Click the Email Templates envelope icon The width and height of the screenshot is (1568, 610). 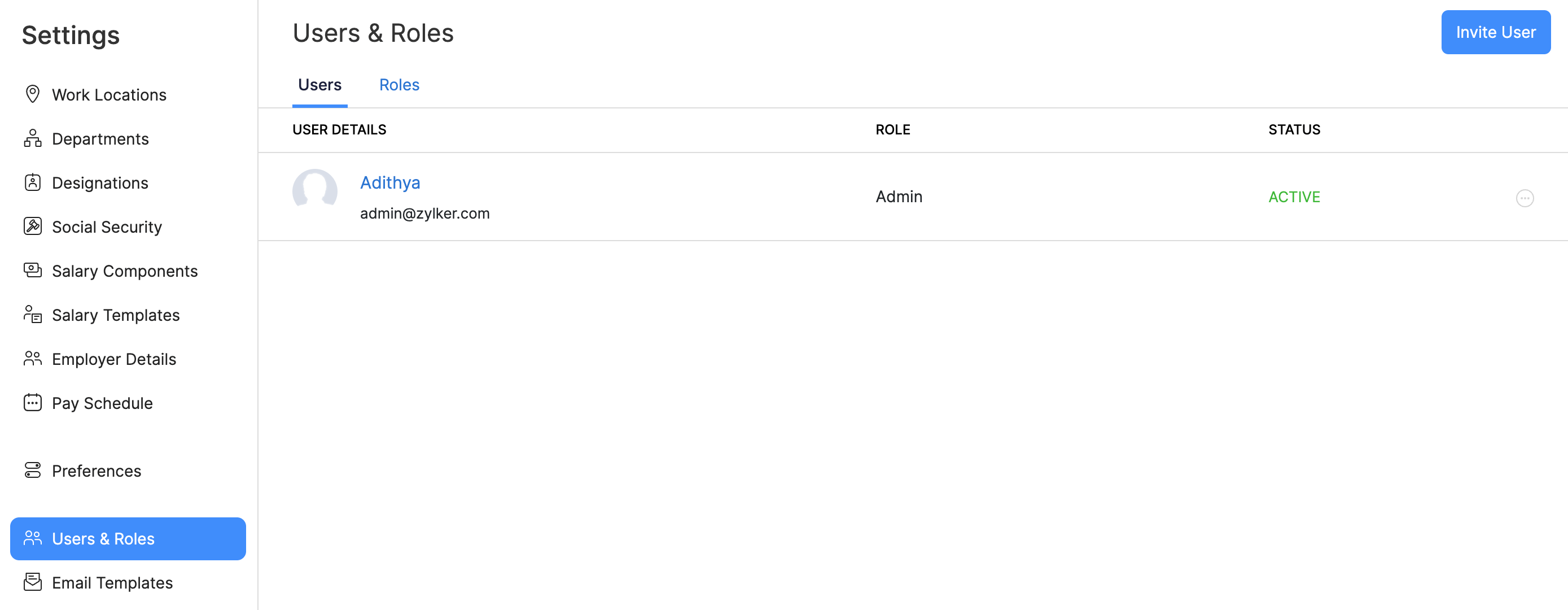[32, 582]
